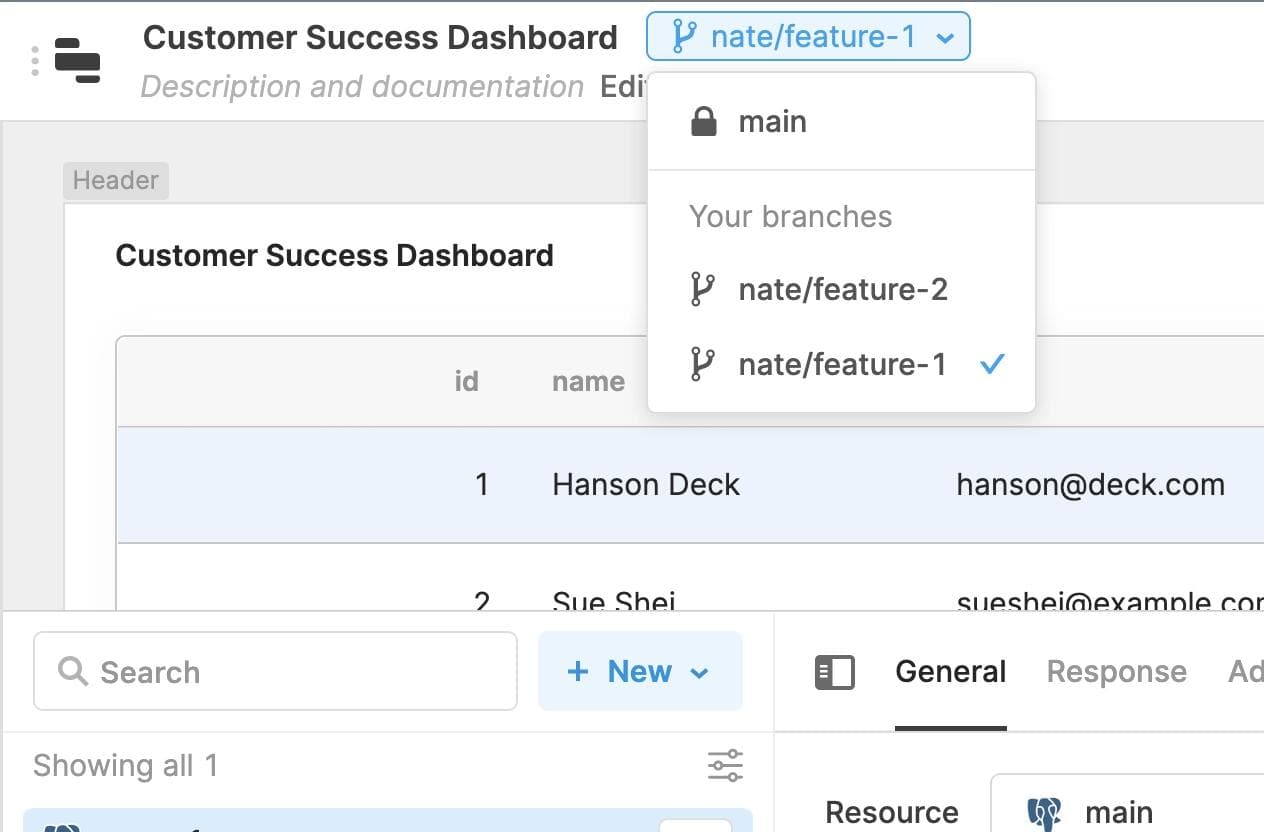Image resolution: width=1264 pixels, height=832 pixels.
Task: Click the branch icon in the nate/feature-1 header pill
Action: click(685, 36)
